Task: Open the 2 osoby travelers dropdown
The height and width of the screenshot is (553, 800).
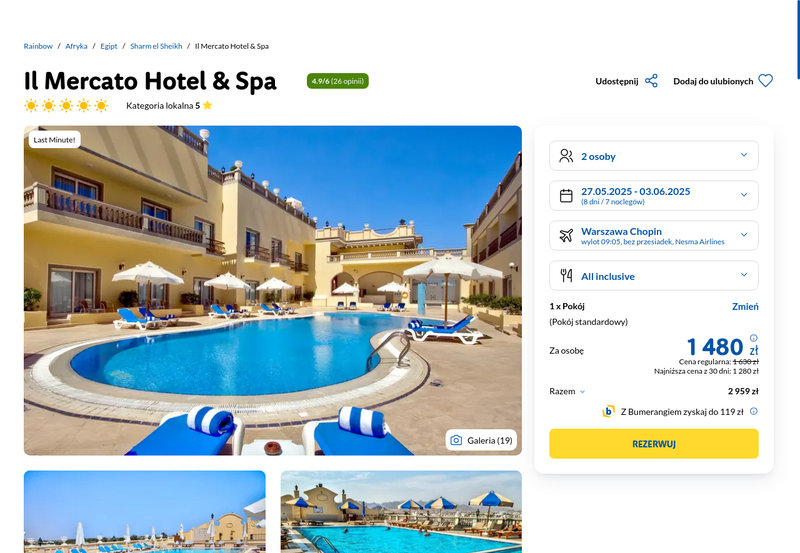Action: pyautogui.click(x=654, y=156)
